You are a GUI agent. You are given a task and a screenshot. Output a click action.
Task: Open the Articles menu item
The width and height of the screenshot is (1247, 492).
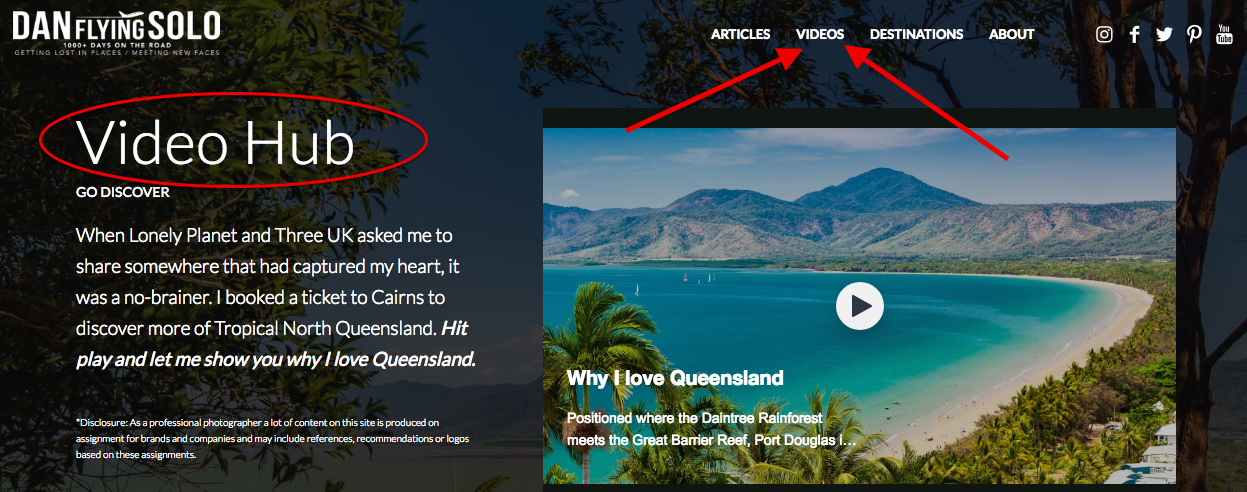coord(740,34)
